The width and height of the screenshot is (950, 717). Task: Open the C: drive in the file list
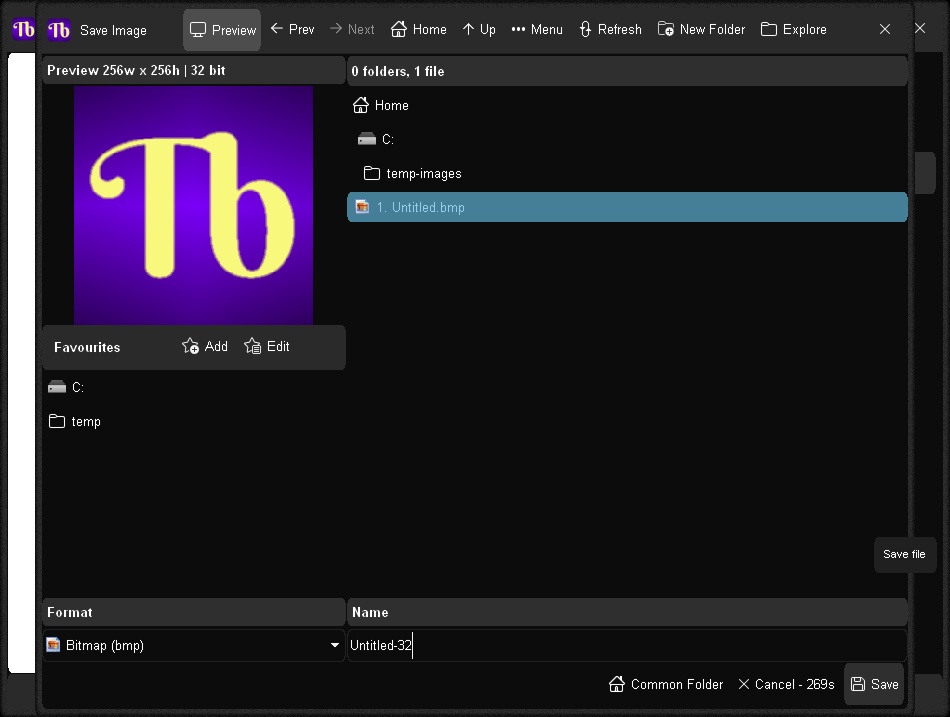coord(627,139)
